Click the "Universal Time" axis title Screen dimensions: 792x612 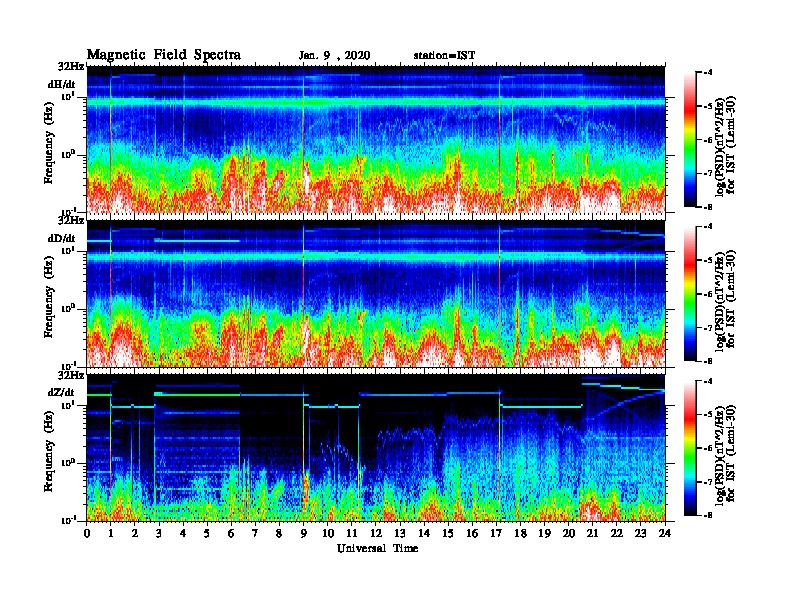378,548
